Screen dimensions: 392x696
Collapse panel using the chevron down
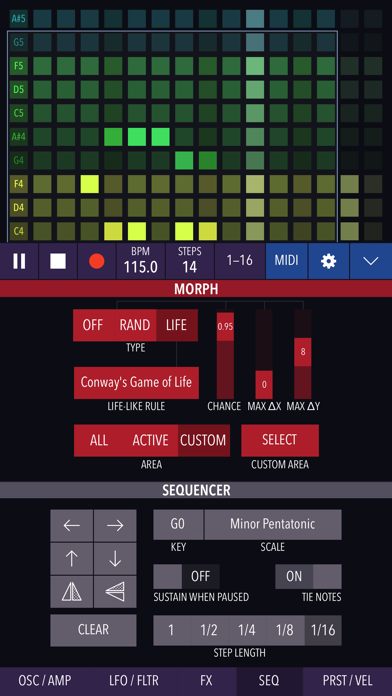point(371,261)
